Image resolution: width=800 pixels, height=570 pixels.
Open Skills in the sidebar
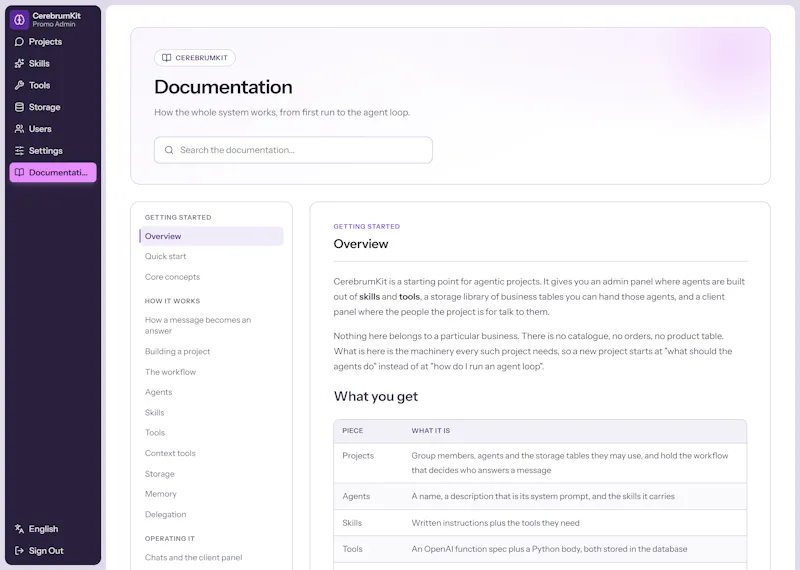click(x=53, y=63)
